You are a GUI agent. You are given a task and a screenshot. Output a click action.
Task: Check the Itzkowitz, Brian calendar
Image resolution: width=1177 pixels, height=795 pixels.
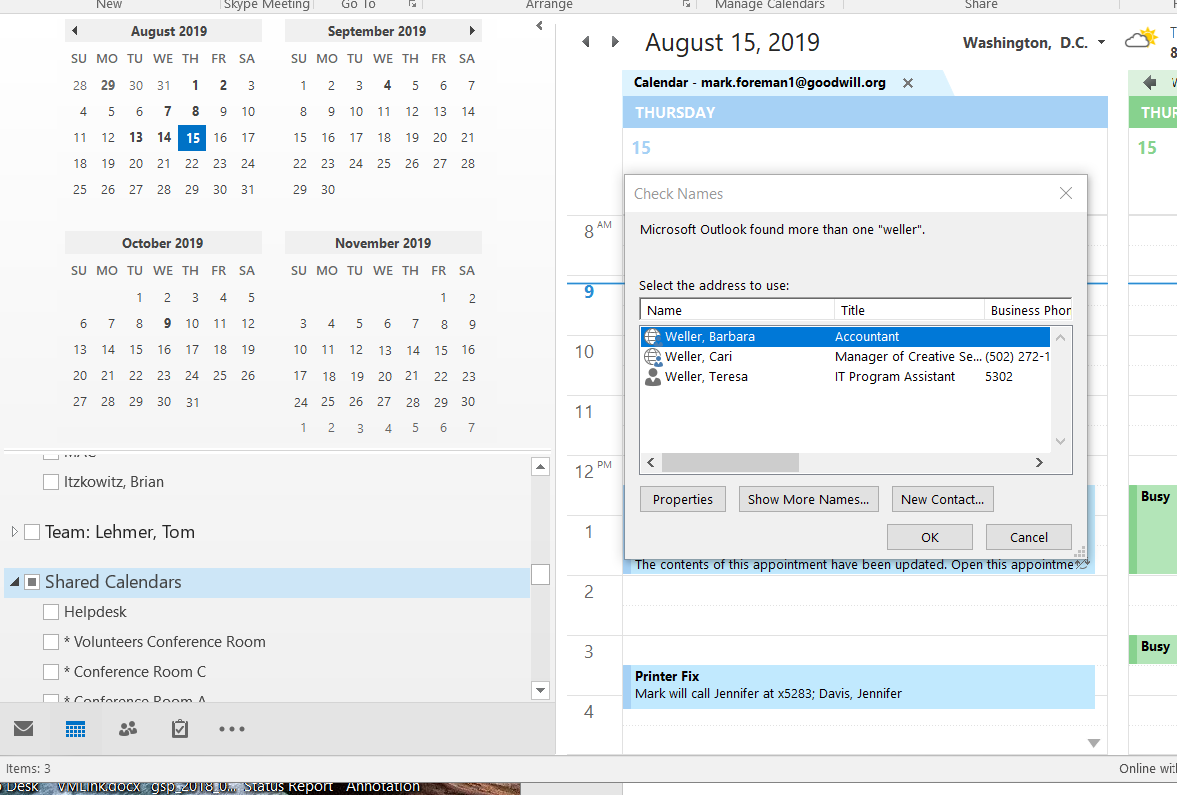(51, 482)
